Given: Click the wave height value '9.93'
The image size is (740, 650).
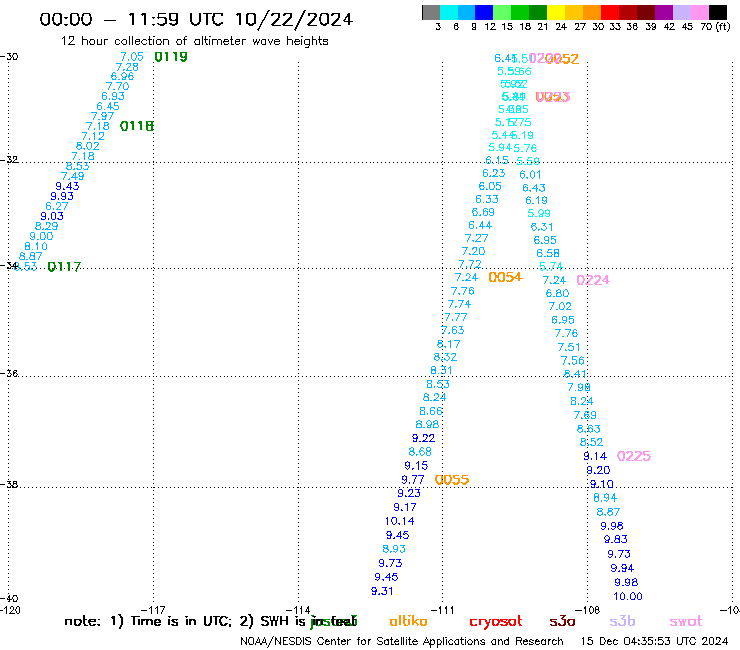Looking at the screenshot, I should click(x=62, y=196).
